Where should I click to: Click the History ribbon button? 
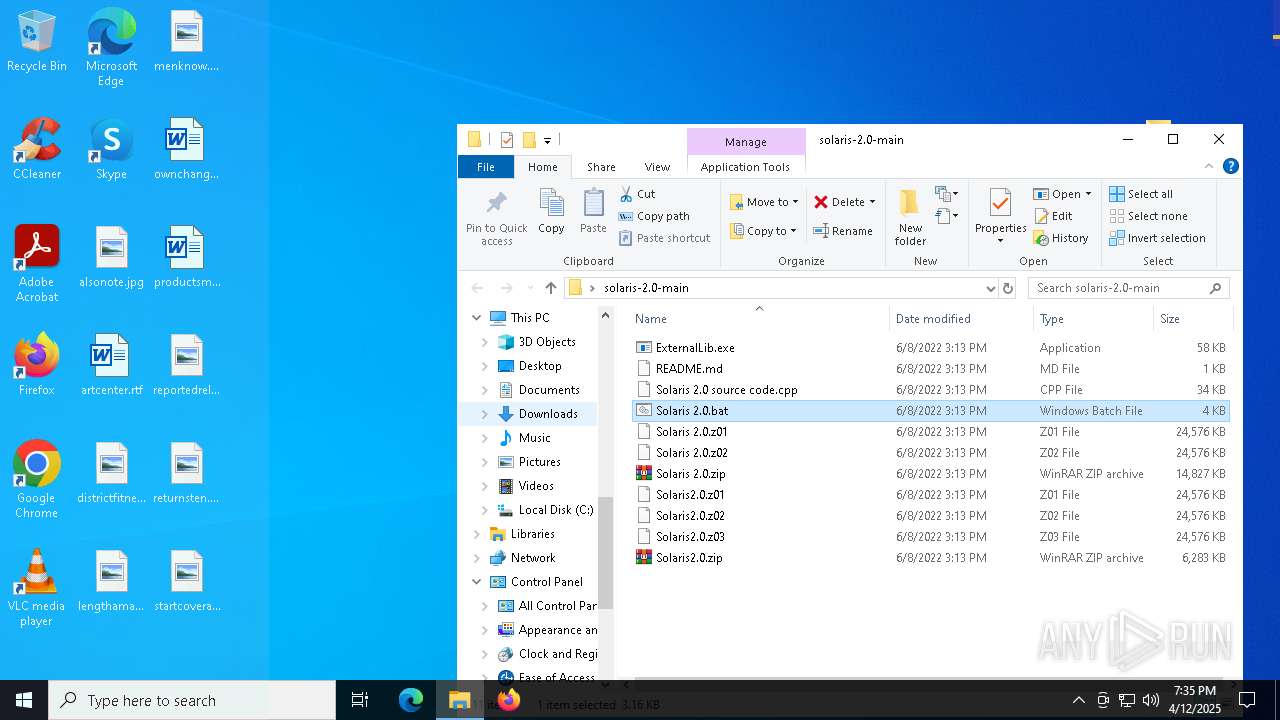(x=1061, y=238)
